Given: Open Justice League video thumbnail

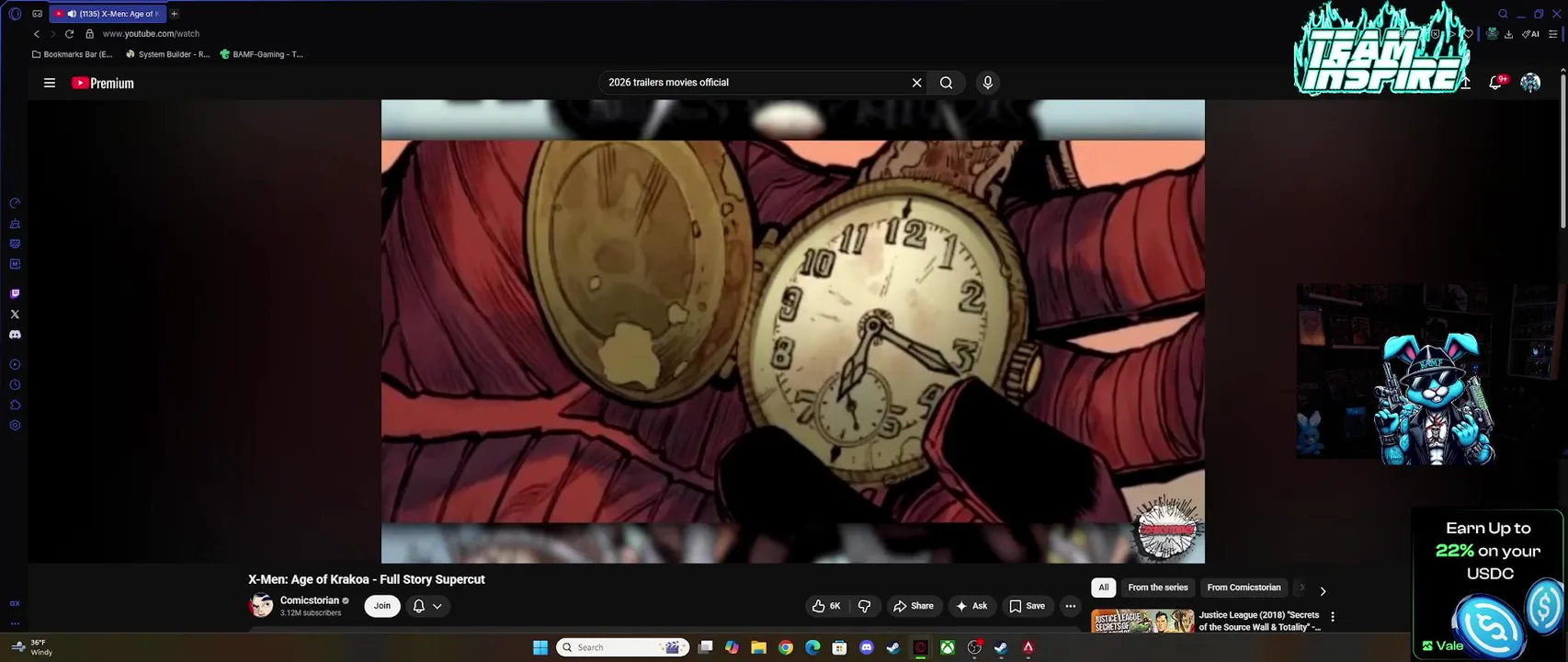Looking at the screenshot, I should tap(1142, 621).
